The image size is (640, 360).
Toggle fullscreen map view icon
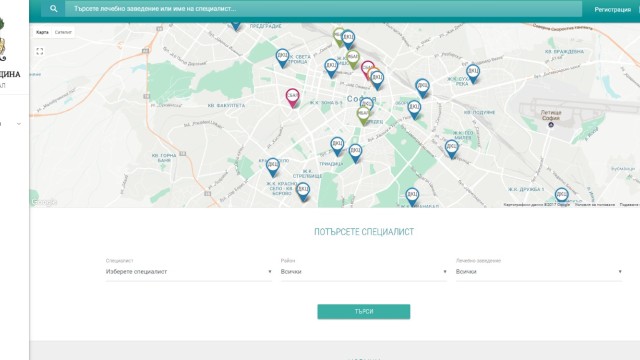(40, 51)
